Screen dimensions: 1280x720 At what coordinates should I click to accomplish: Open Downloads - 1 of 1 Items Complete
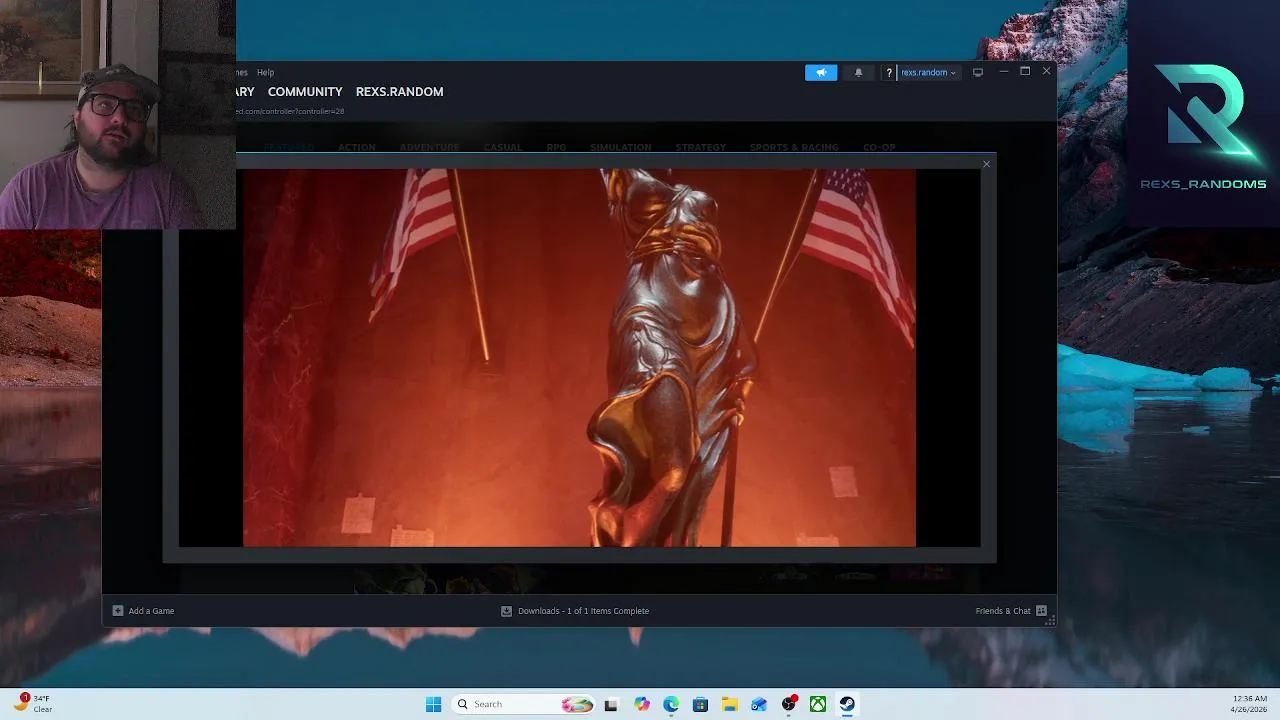(583, 611)
